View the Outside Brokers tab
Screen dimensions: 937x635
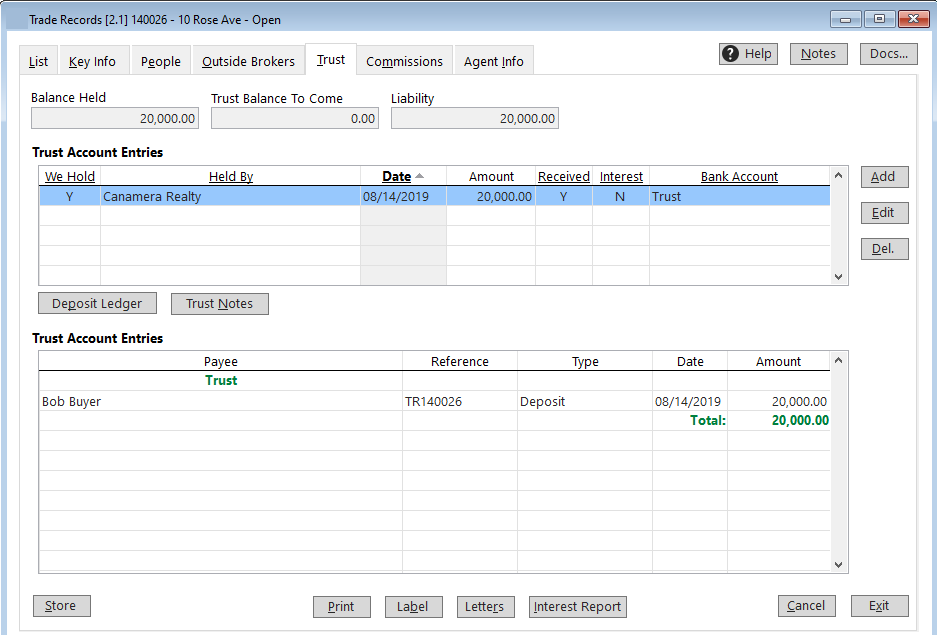click(x=248, y=60)
